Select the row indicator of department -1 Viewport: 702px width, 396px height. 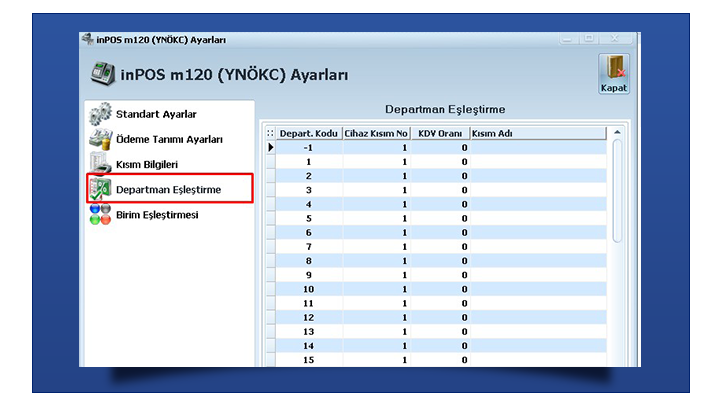pos(270,147)
